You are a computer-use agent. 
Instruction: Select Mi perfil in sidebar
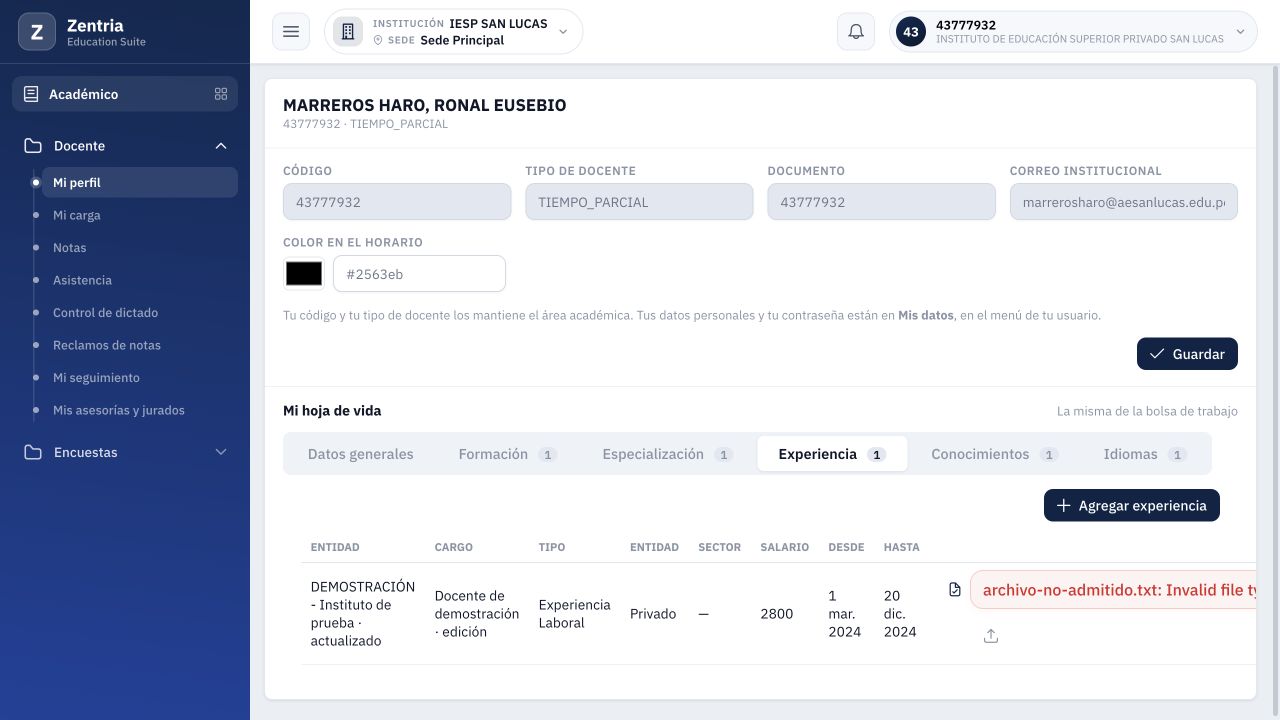(x=139, y=183)
